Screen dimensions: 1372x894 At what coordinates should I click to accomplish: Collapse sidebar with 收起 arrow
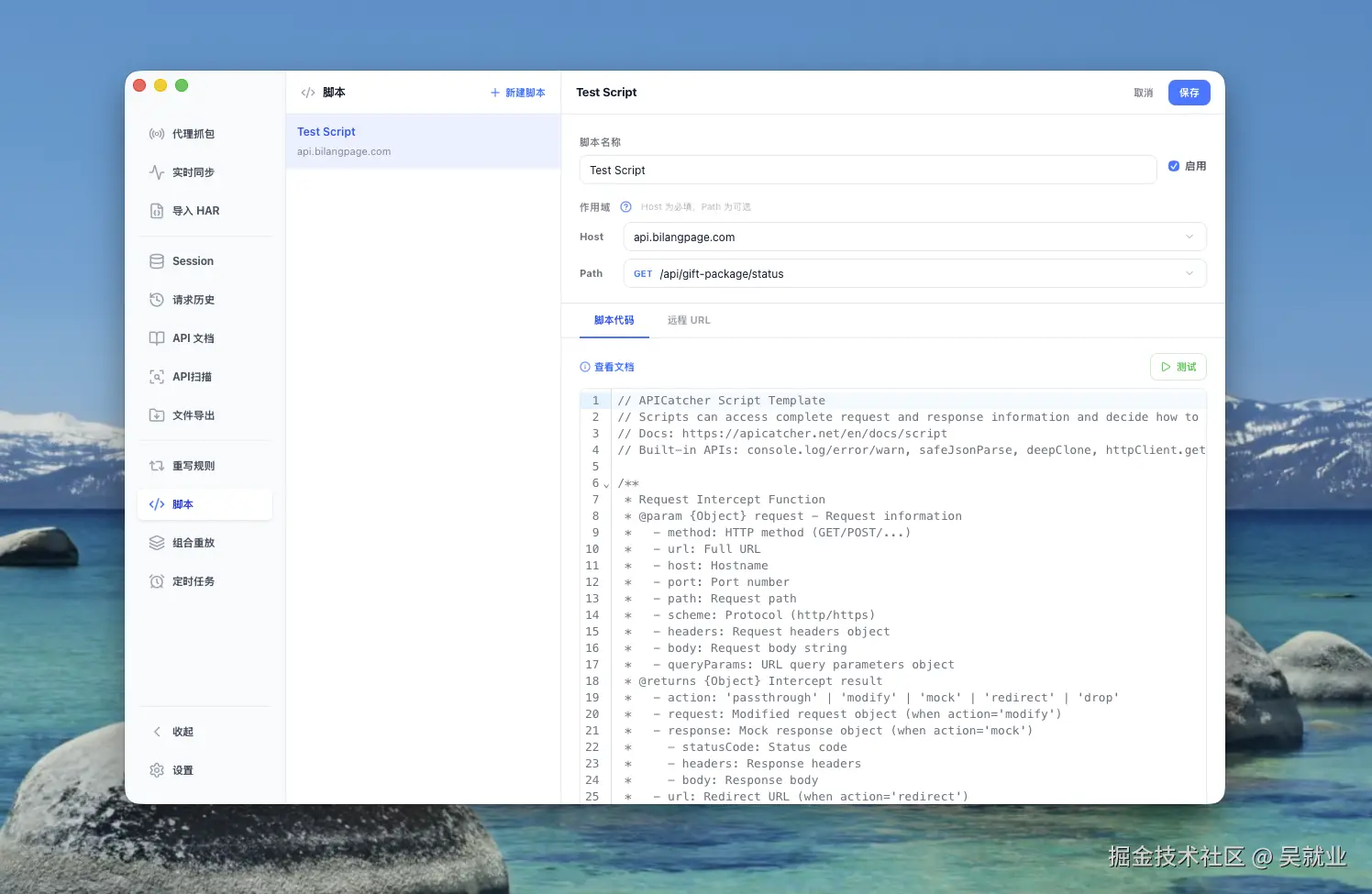pyautogui.click(x=157, y=732)
